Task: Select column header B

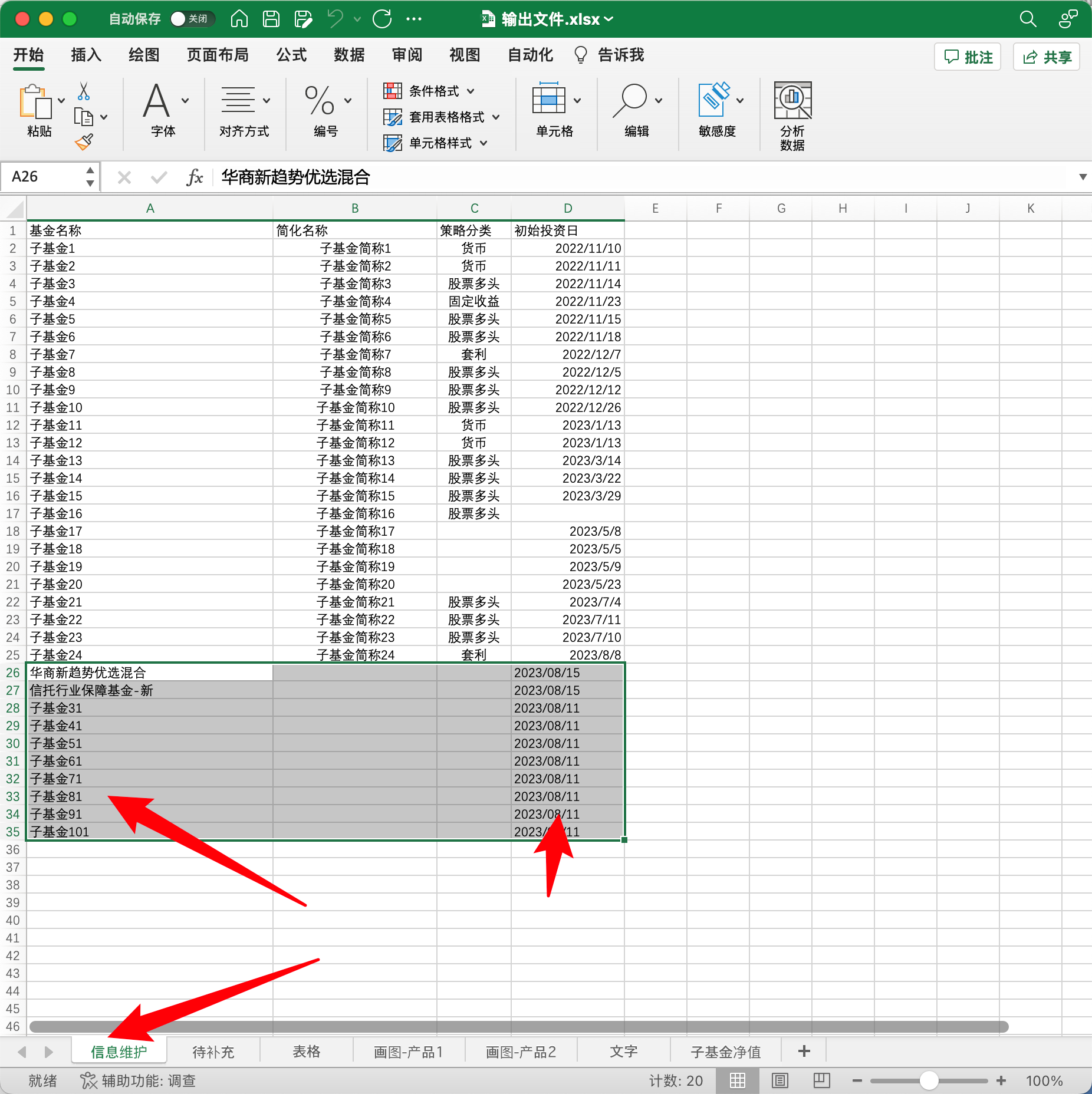Action: coord(355,209)
